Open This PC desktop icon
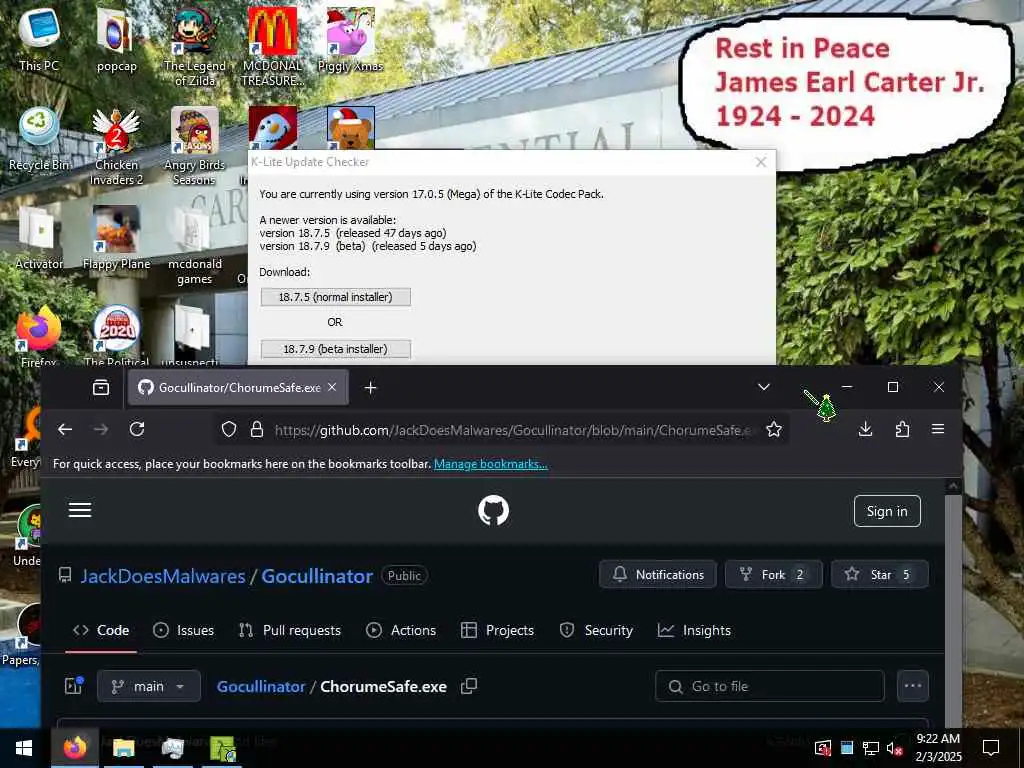Image resolution: width=1024 pixels, height=768 pixels. (39, 39)
